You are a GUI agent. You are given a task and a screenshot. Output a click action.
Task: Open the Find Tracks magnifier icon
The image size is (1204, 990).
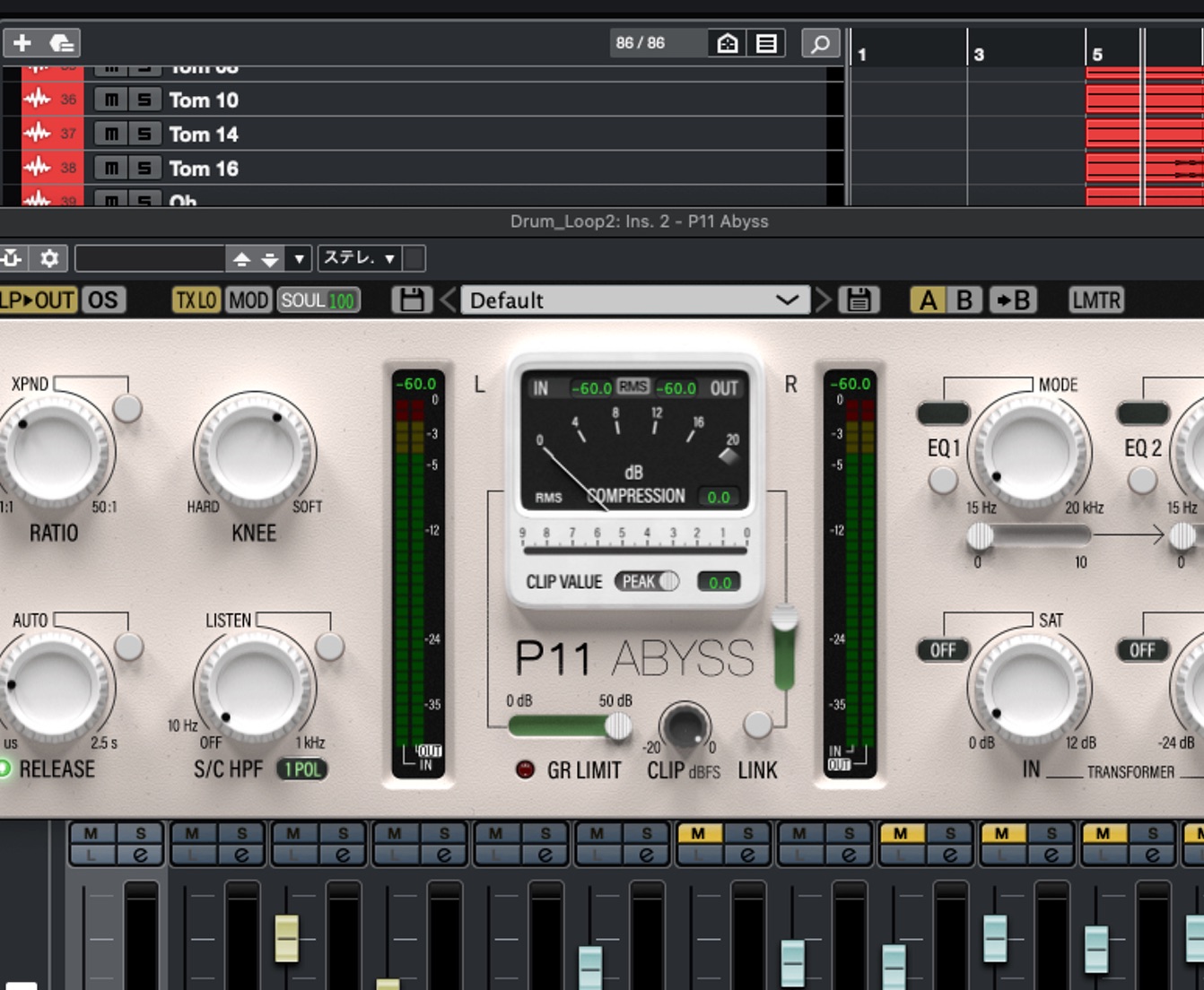(820, 43)
